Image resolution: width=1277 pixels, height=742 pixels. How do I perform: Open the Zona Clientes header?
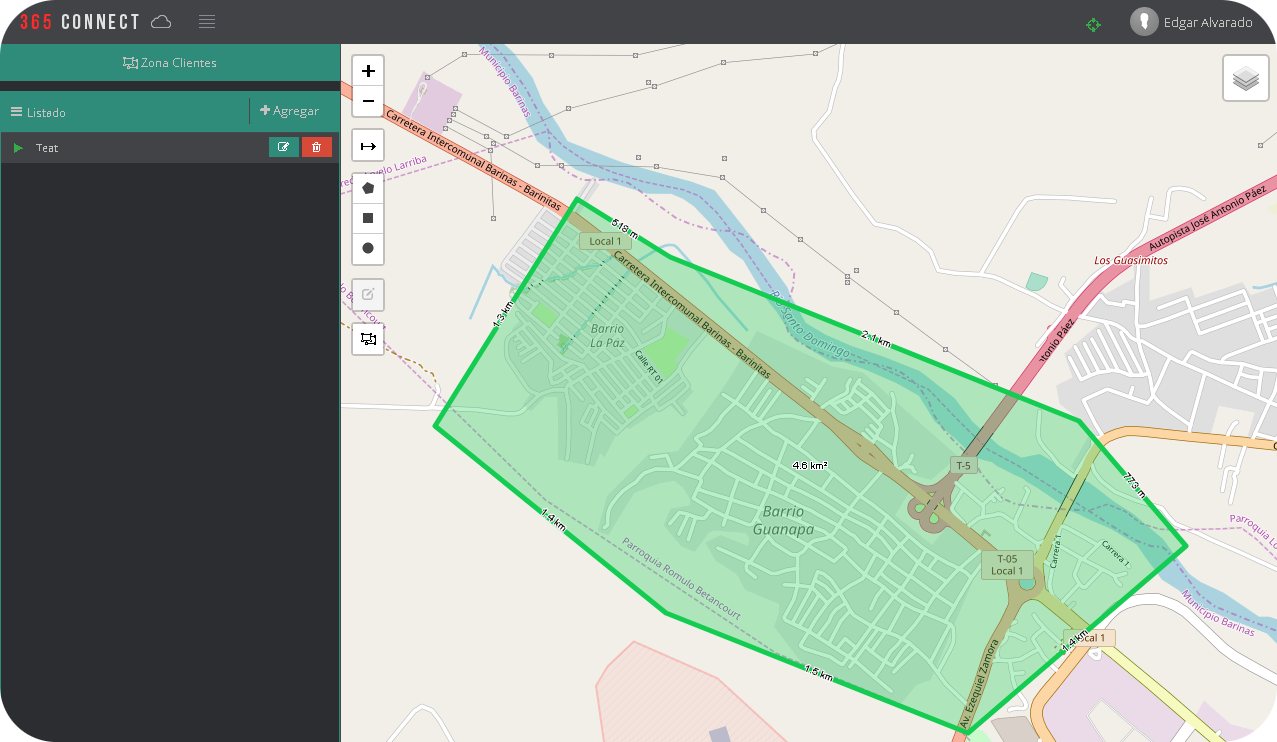coord(170,62)
